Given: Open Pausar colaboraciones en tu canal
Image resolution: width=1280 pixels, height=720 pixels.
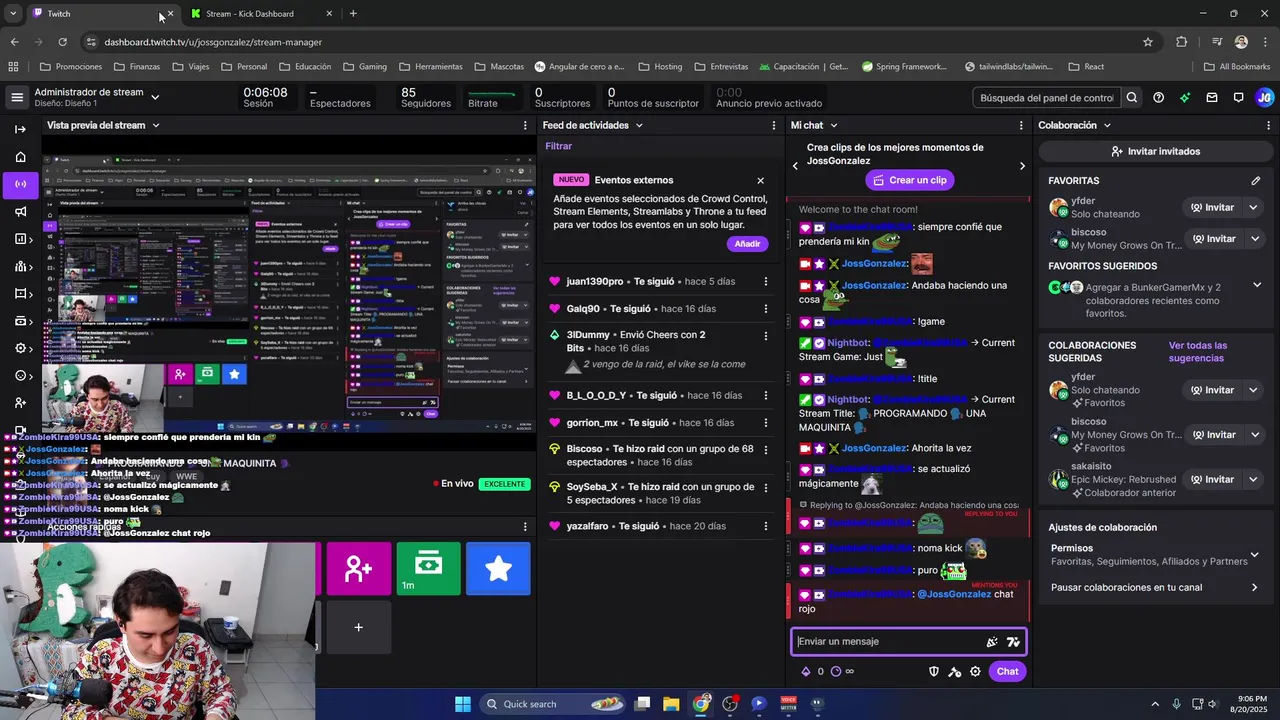Looking at the screenshot, I should (x=1155, y=588).
